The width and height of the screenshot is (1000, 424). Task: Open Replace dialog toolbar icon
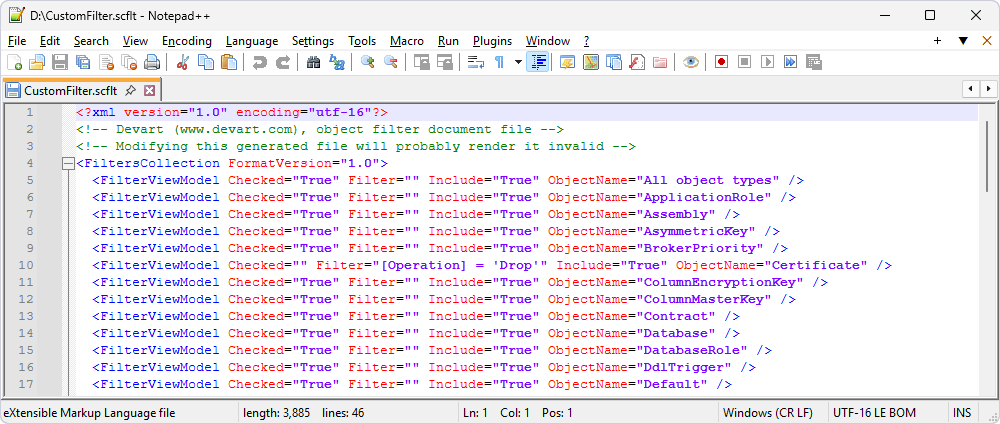pos(336,62)
